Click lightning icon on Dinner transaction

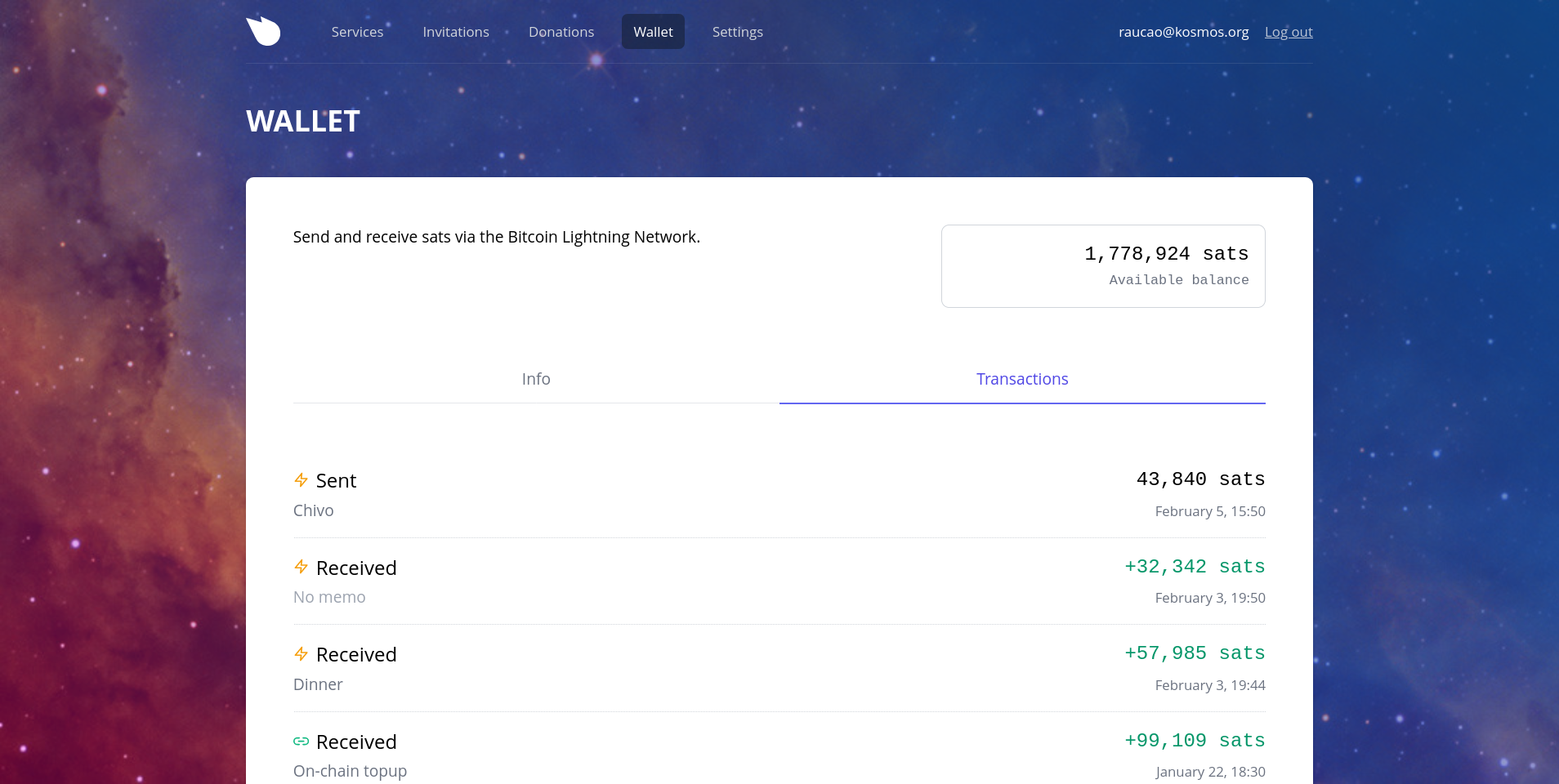[x=301, y=654]
